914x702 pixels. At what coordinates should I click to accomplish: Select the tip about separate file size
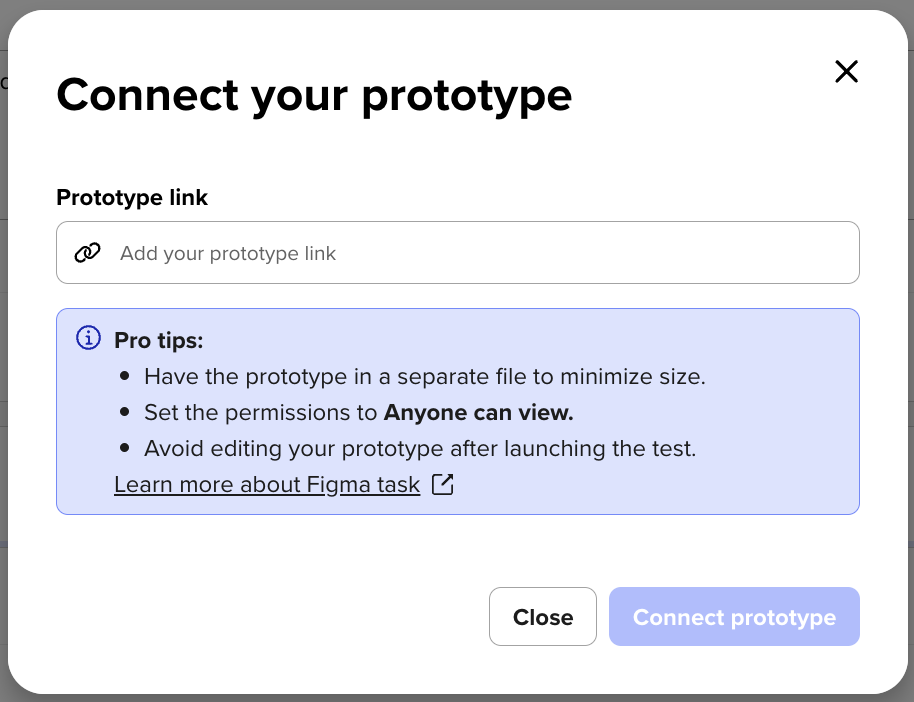coord(425,377)
